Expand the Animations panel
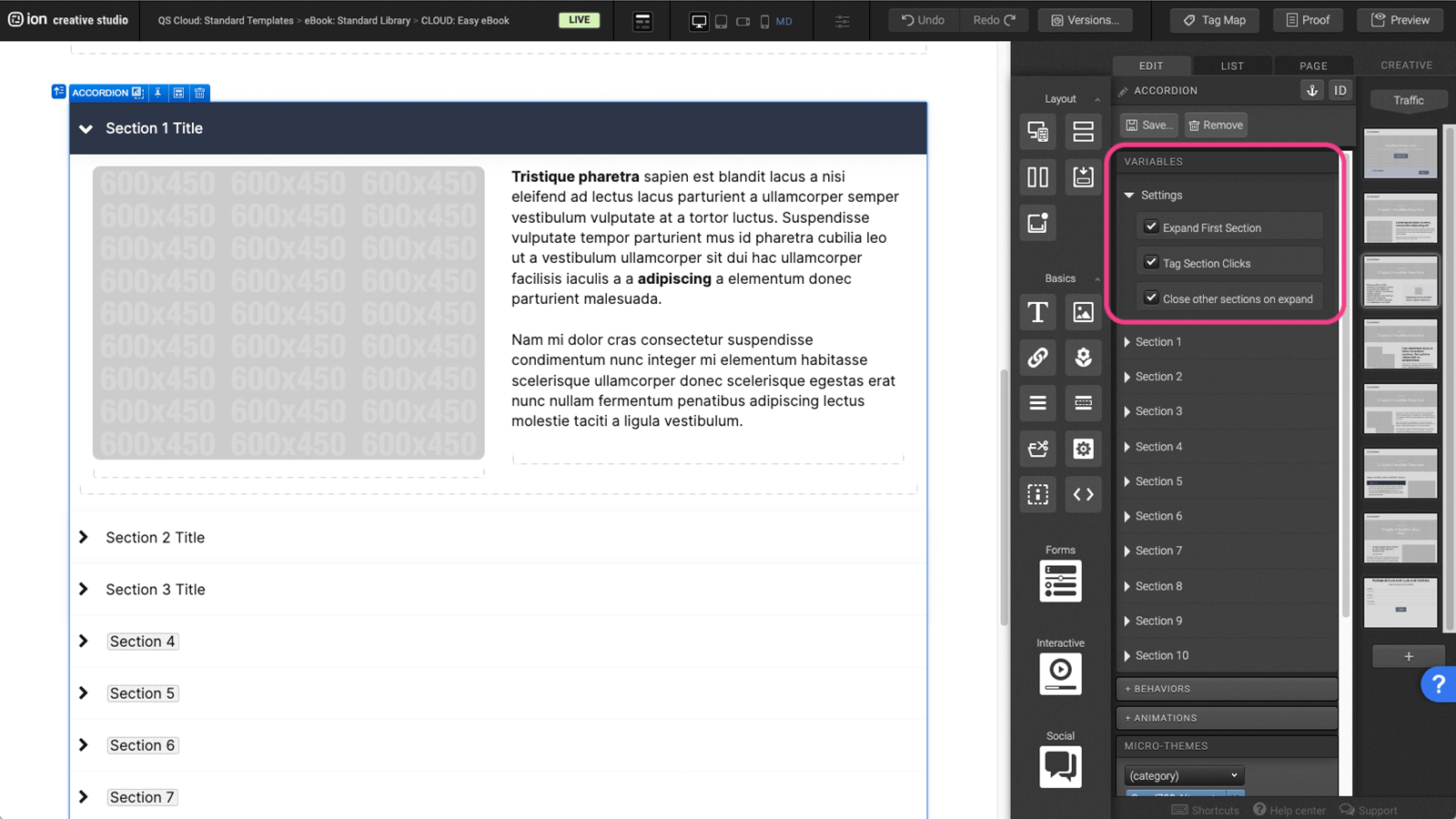Image resolution: width=1456 pixels, height=819 pixels. [1227, 718]
